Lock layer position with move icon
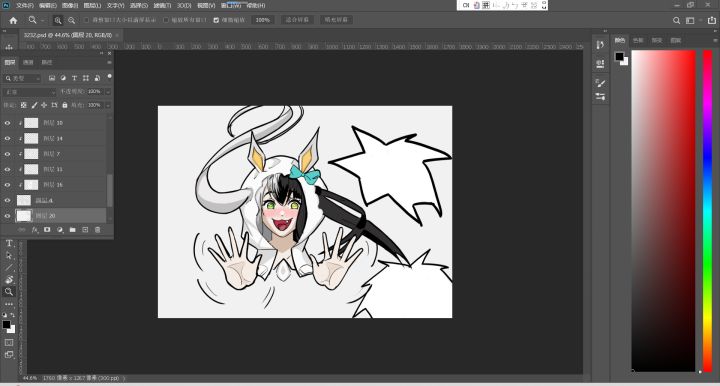The image size is (720, 386). click(x=44, y=105)
